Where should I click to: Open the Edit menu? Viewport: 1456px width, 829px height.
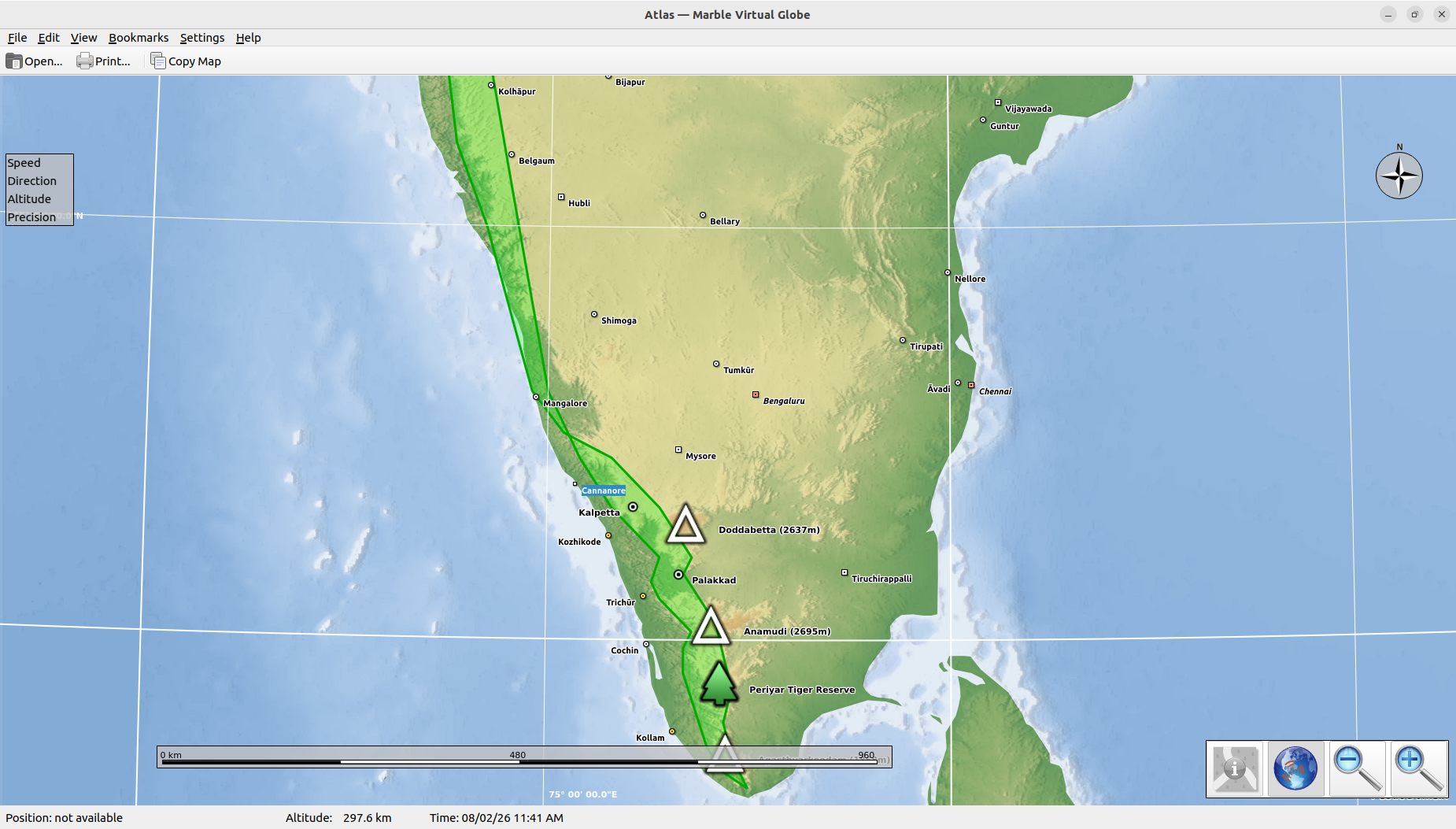49,38
